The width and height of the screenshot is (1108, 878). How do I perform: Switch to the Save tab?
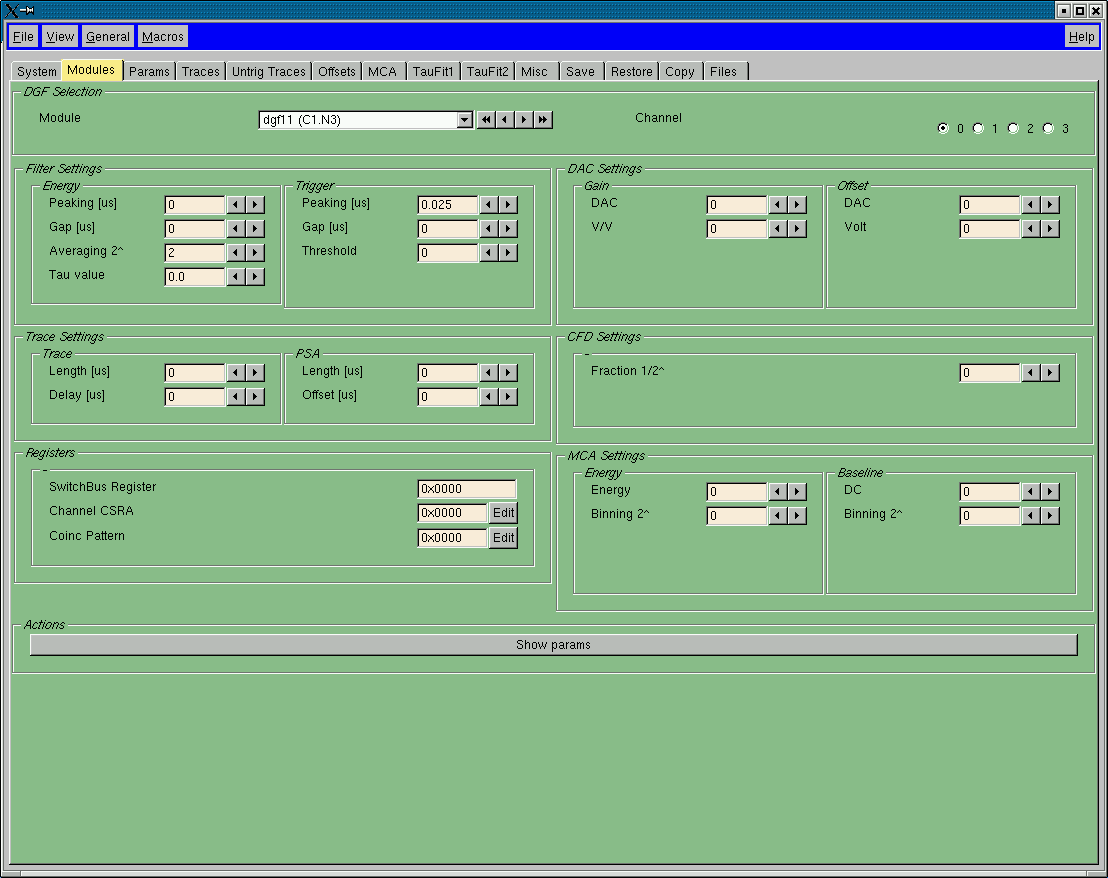tap(580, 71)
